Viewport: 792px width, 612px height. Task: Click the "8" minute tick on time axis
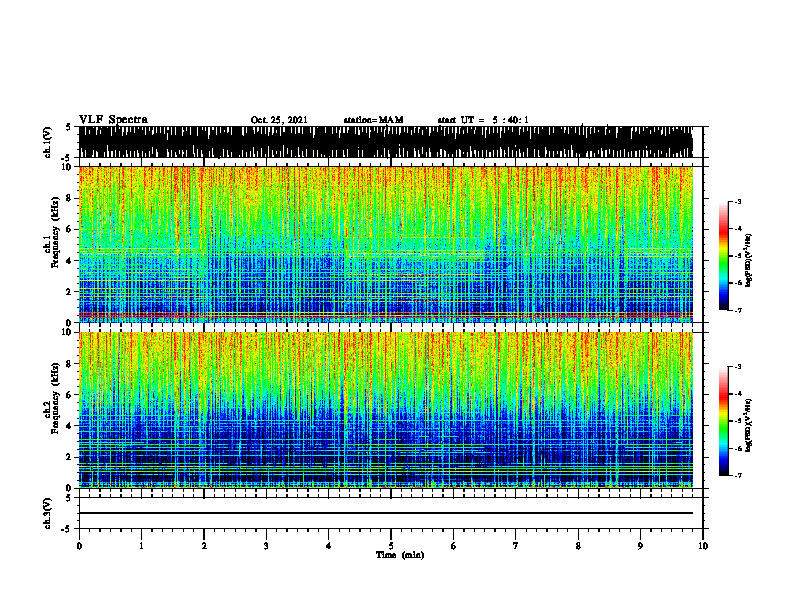[x=578, y=546]
